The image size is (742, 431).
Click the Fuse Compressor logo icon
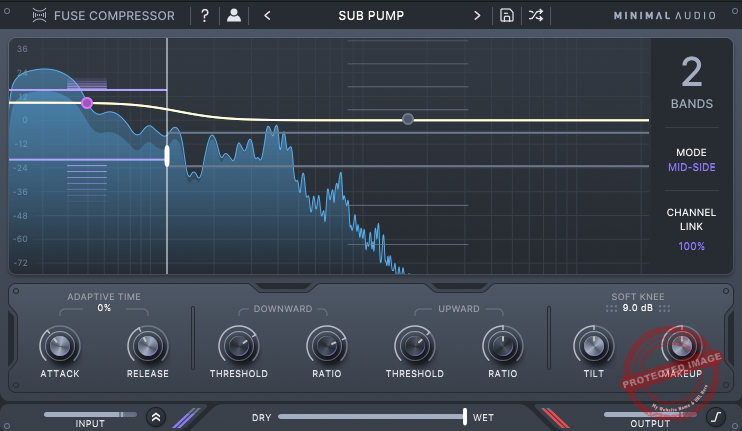[x=39, y=16]
